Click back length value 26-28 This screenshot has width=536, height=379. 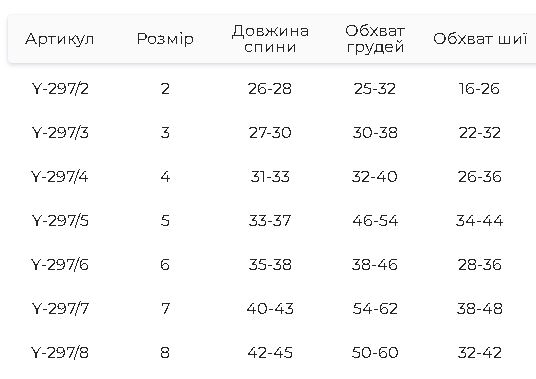pos(270,89)
